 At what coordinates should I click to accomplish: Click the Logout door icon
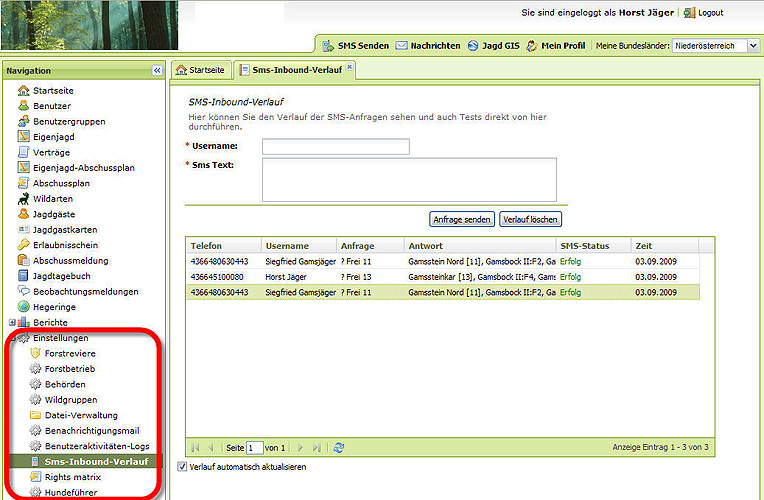pyautogui.click(x=689, y=13)
